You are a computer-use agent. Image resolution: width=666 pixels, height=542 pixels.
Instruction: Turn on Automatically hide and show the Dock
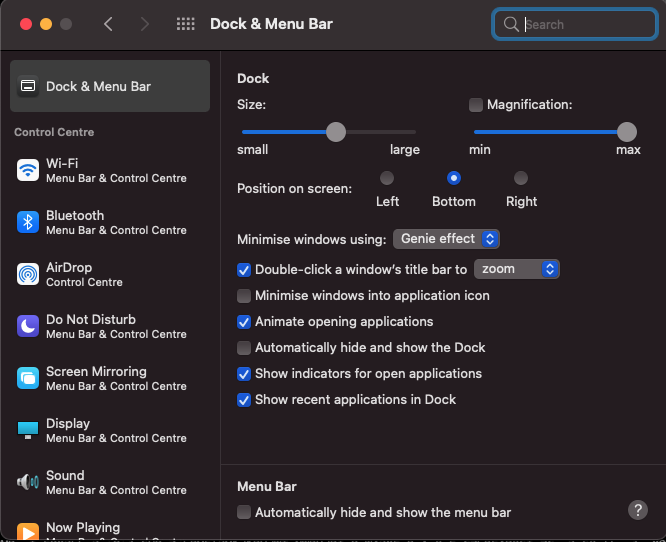tap(244, 348)
